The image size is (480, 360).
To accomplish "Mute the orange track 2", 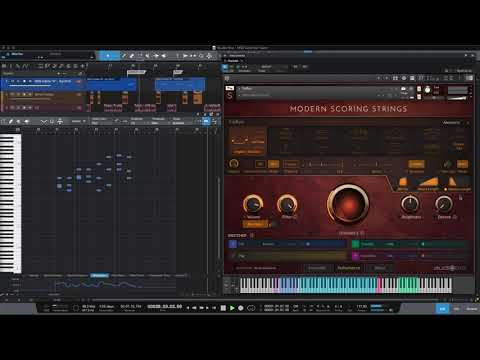I will click(13, 95).
